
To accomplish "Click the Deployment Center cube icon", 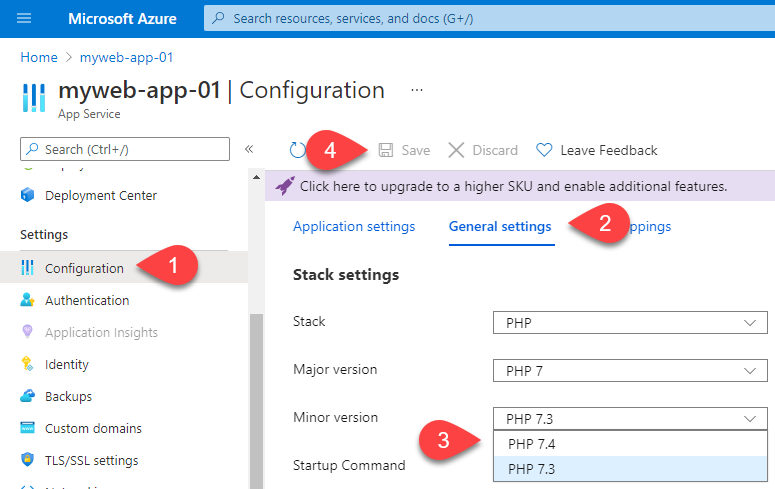I will (x=28, y=195).
